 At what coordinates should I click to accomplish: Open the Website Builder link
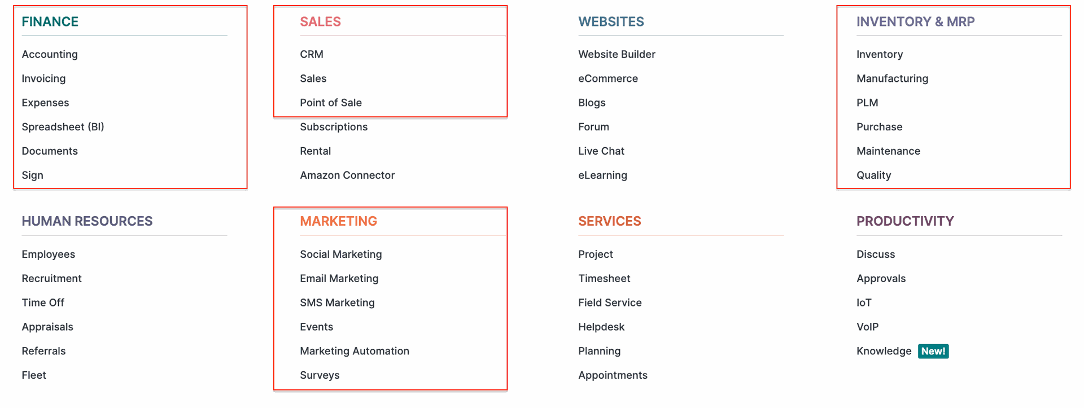coord(617,55)
